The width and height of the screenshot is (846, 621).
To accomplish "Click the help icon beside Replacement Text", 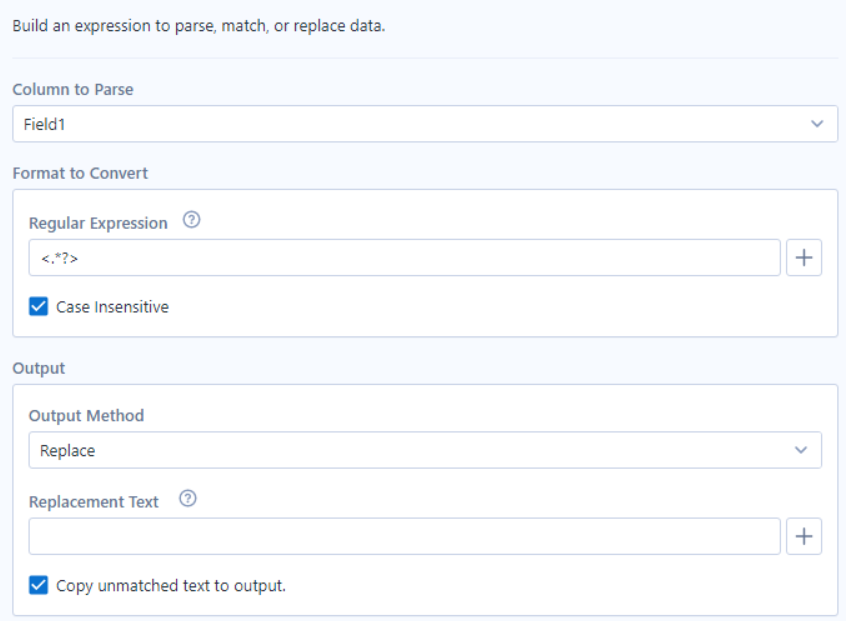I will (187, 501).
